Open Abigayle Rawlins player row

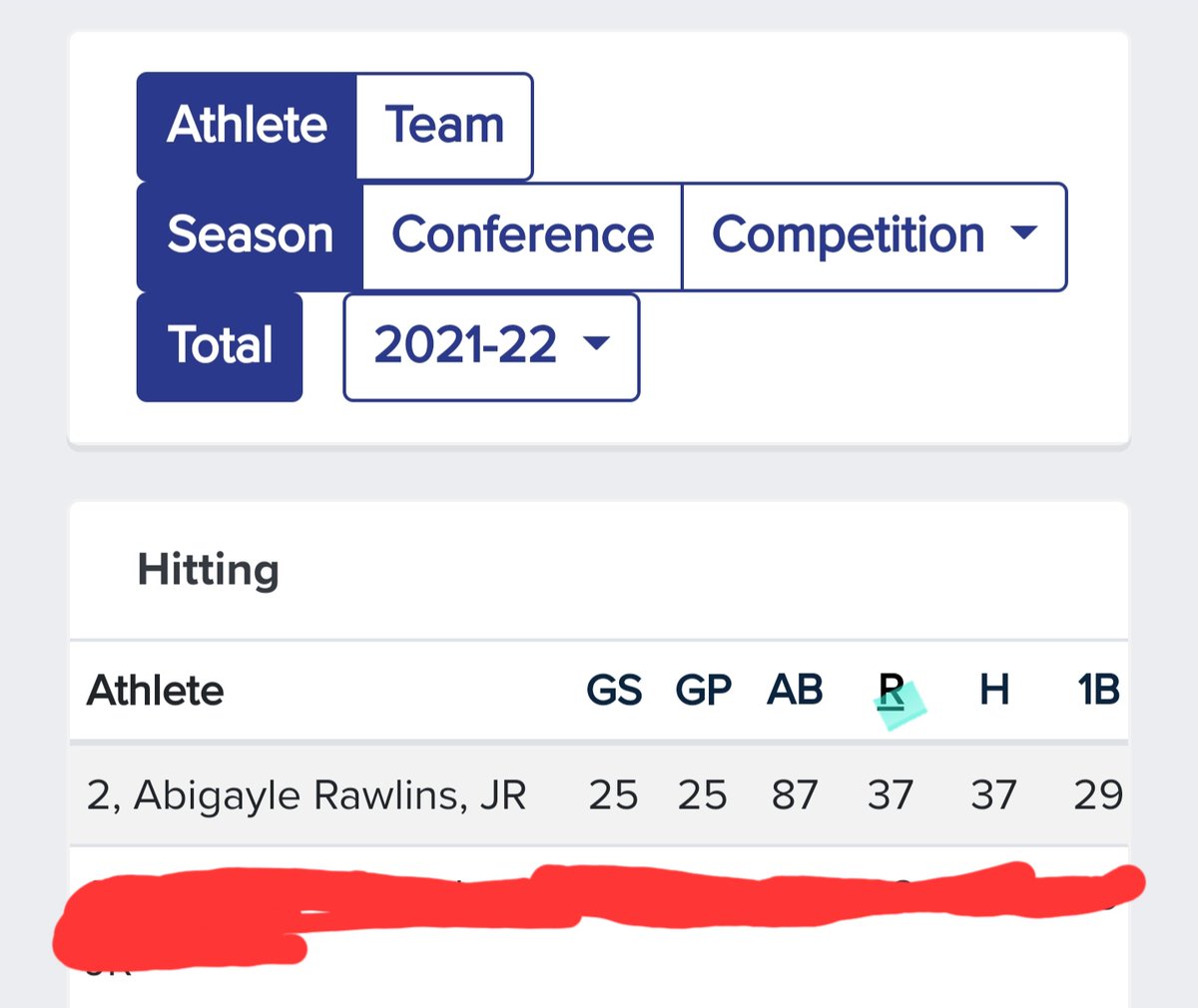point(599,795)
